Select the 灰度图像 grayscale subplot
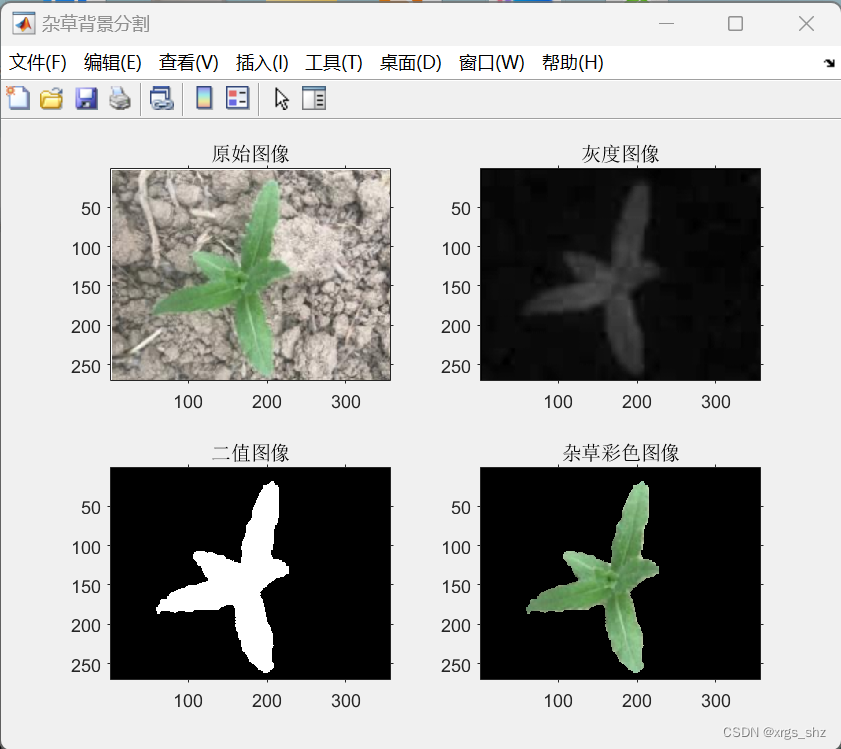The image size is (841, 749). click(621, 274)
